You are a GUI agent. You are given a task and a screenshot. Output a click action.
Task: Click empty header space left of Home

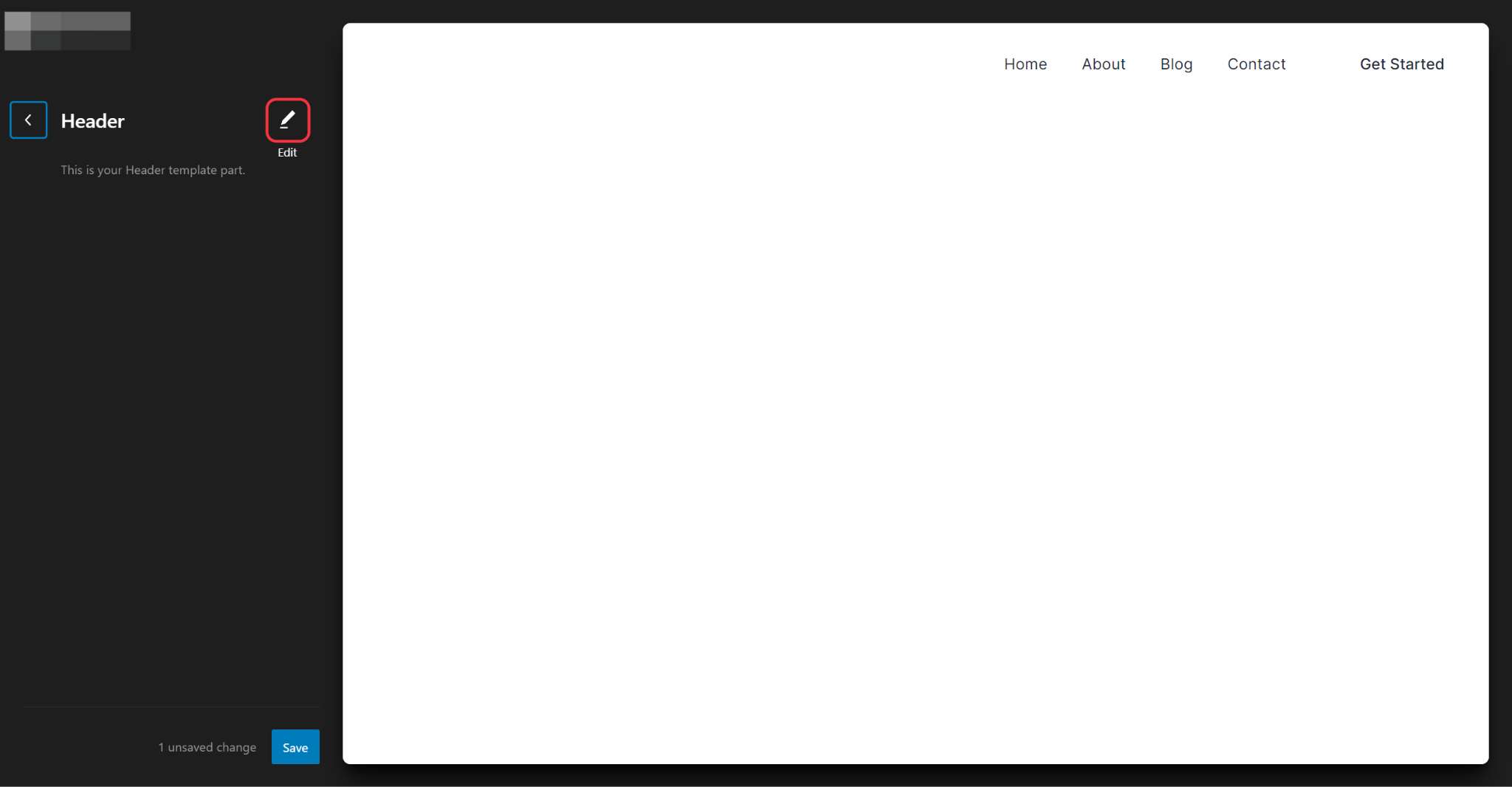(664, 64)
